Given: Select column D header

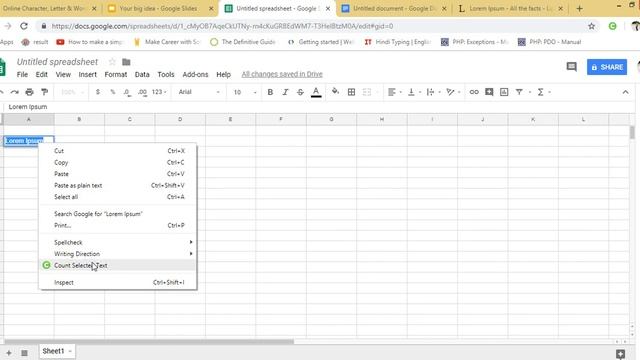Looking at the screenshot, I should pyautogui.click(x=180, y=119).
